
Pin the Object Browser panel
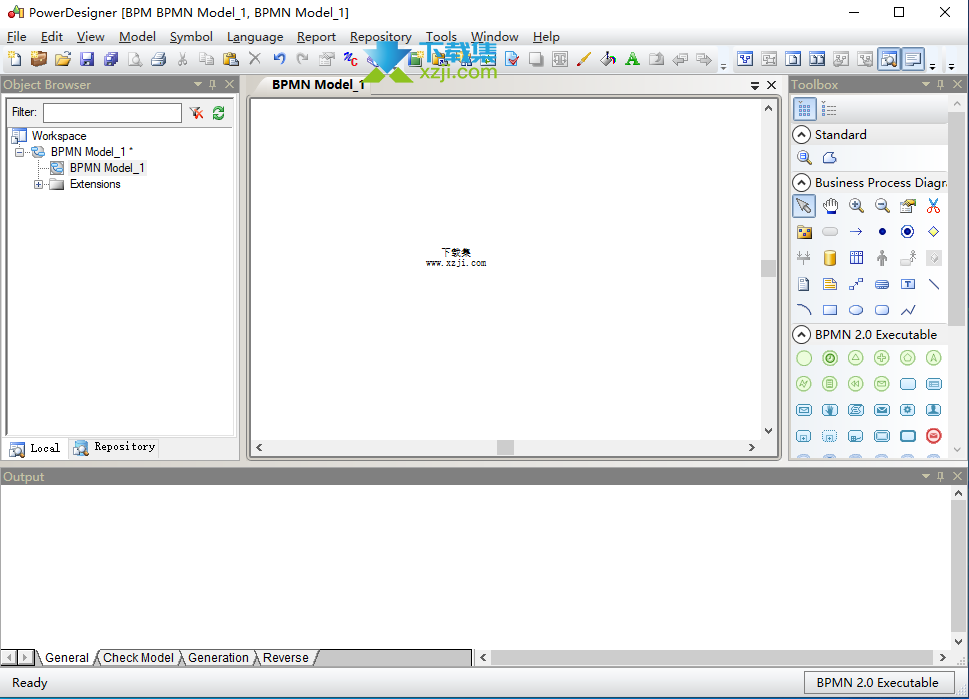(x=213, y=85)
